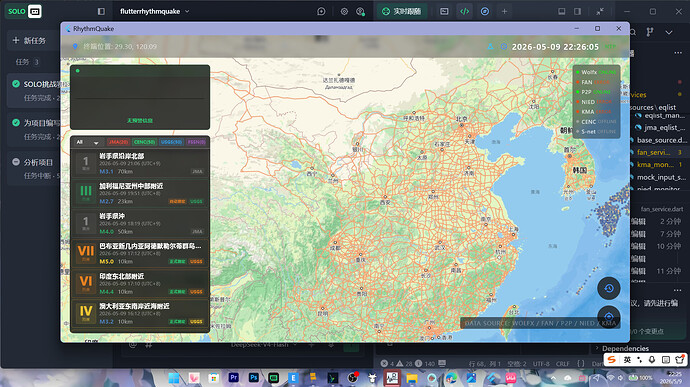The width and height of the screenshot is (690, 387).
Task: Select the real-time follow button in SOLO
Action: (401, 11)
